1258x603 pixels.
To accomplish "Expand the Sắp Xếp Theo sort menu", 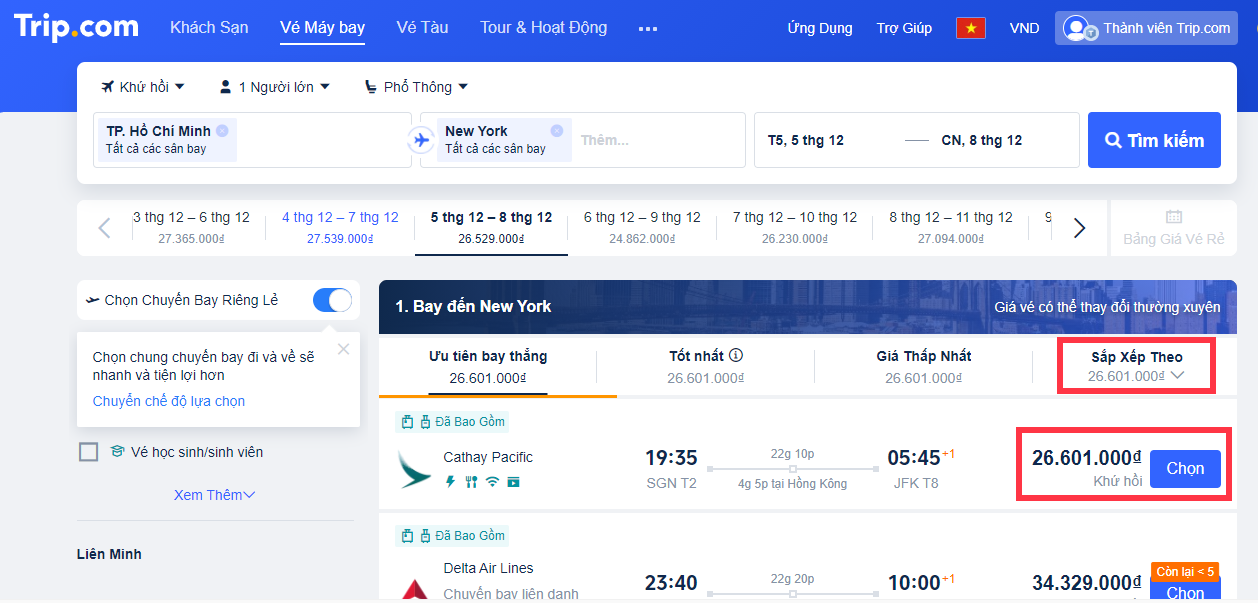I will point(1137,366).
